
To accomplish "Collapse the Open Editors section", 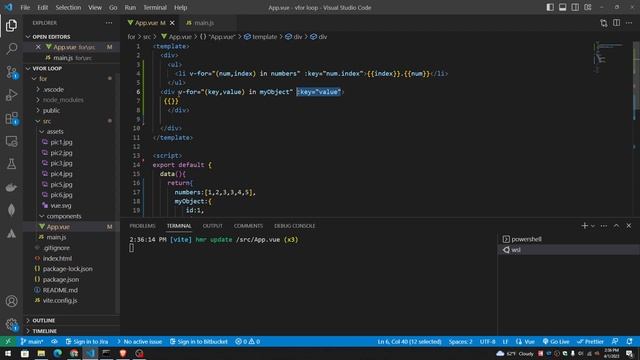I will click(51, 37).
